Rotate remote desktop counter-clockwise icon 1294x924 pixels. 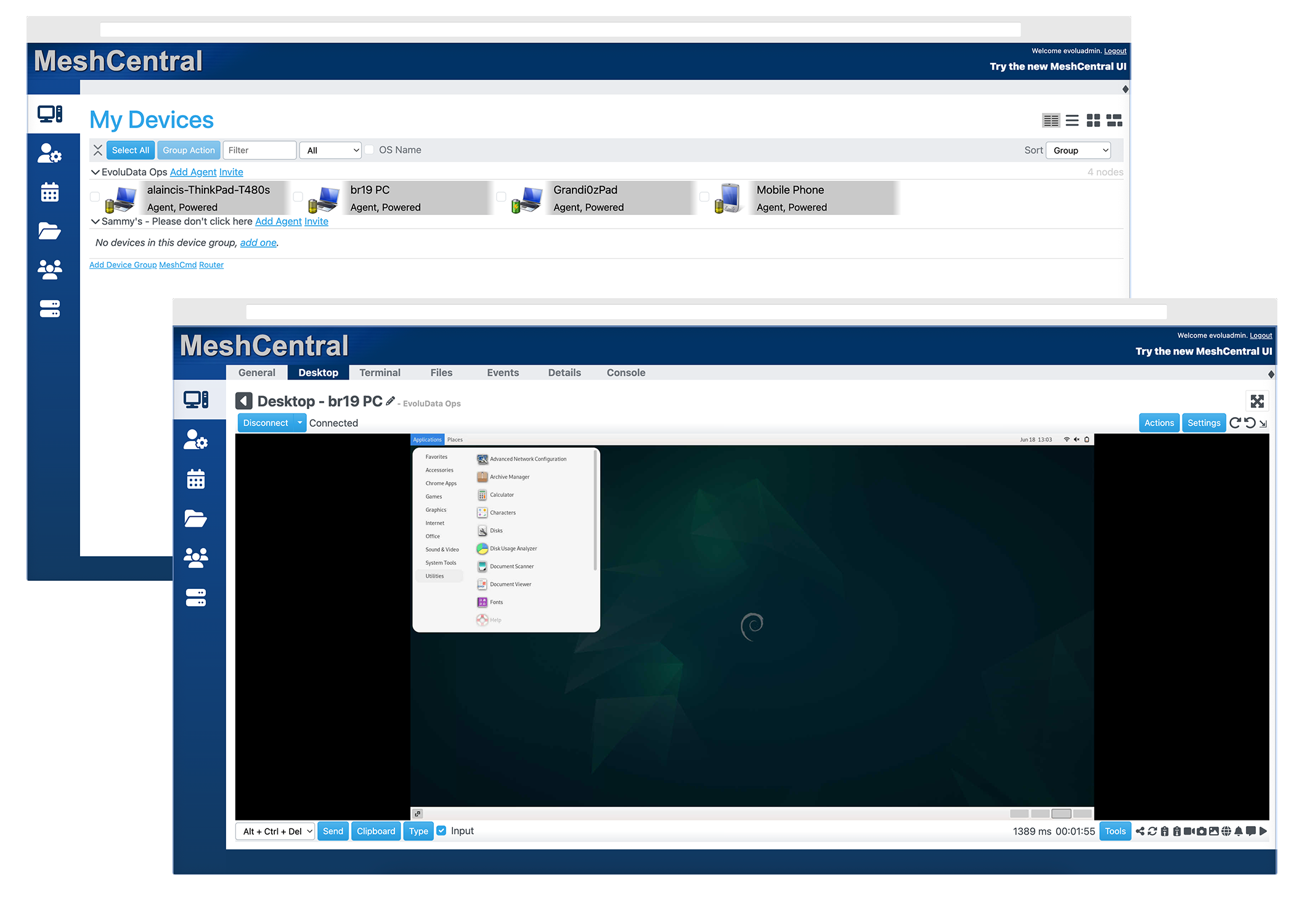coord(1250,423)
